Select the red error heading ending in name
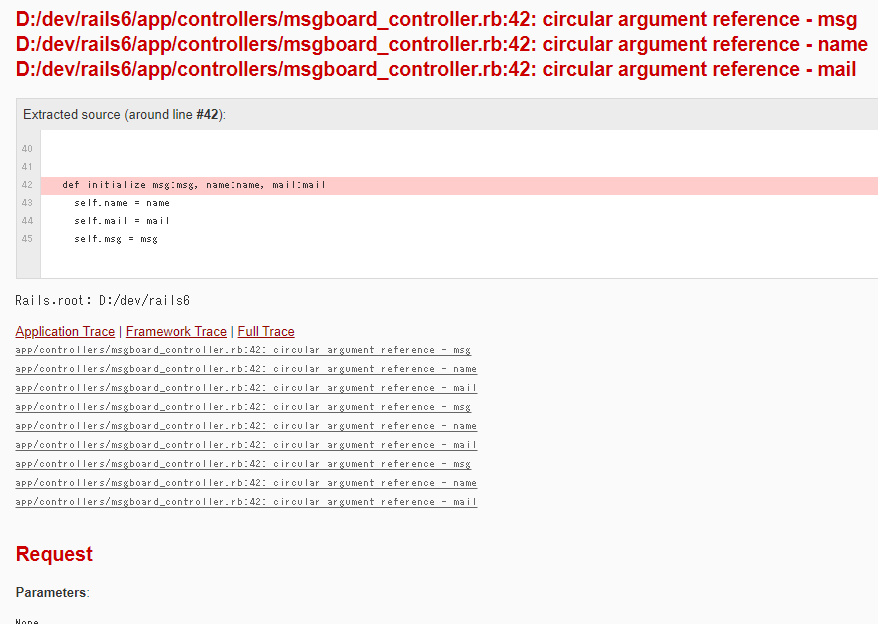The image size is (878, 624). click(x=441, y=44)
